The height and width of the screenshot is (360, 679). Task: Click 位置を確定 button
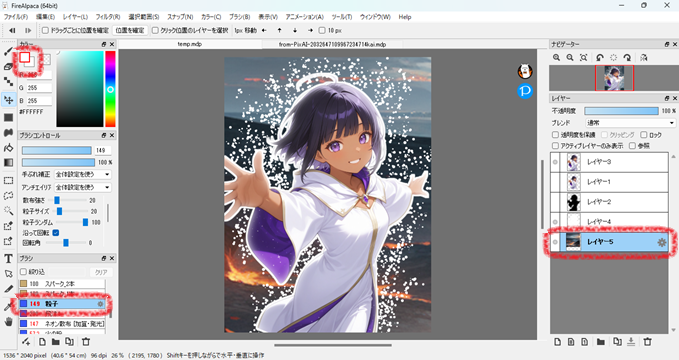130,30
